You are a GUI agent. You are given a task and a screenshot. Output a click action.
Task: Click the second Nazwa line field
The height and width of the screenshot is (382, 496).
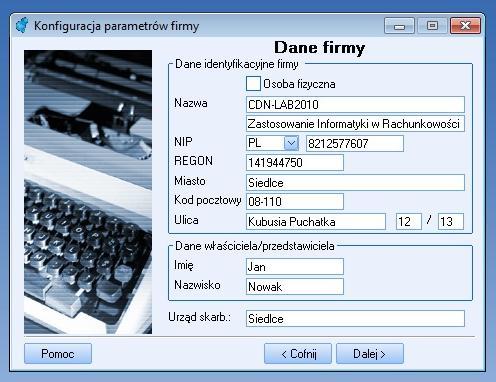(355, 124)
